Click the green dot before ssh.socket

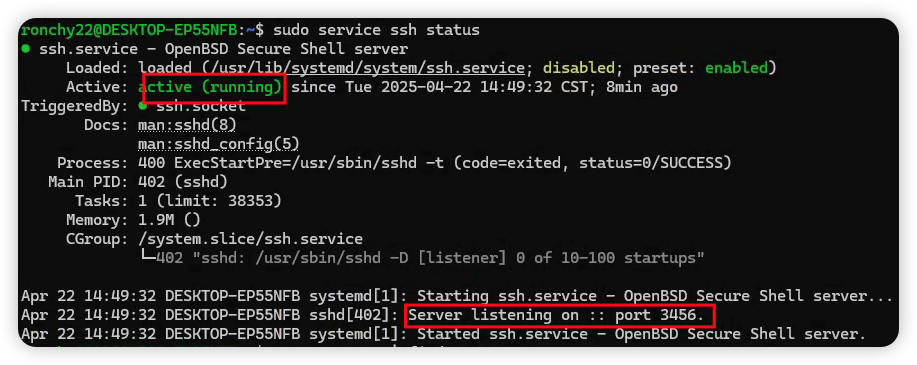pyautogui.click(x=143, y=106)
